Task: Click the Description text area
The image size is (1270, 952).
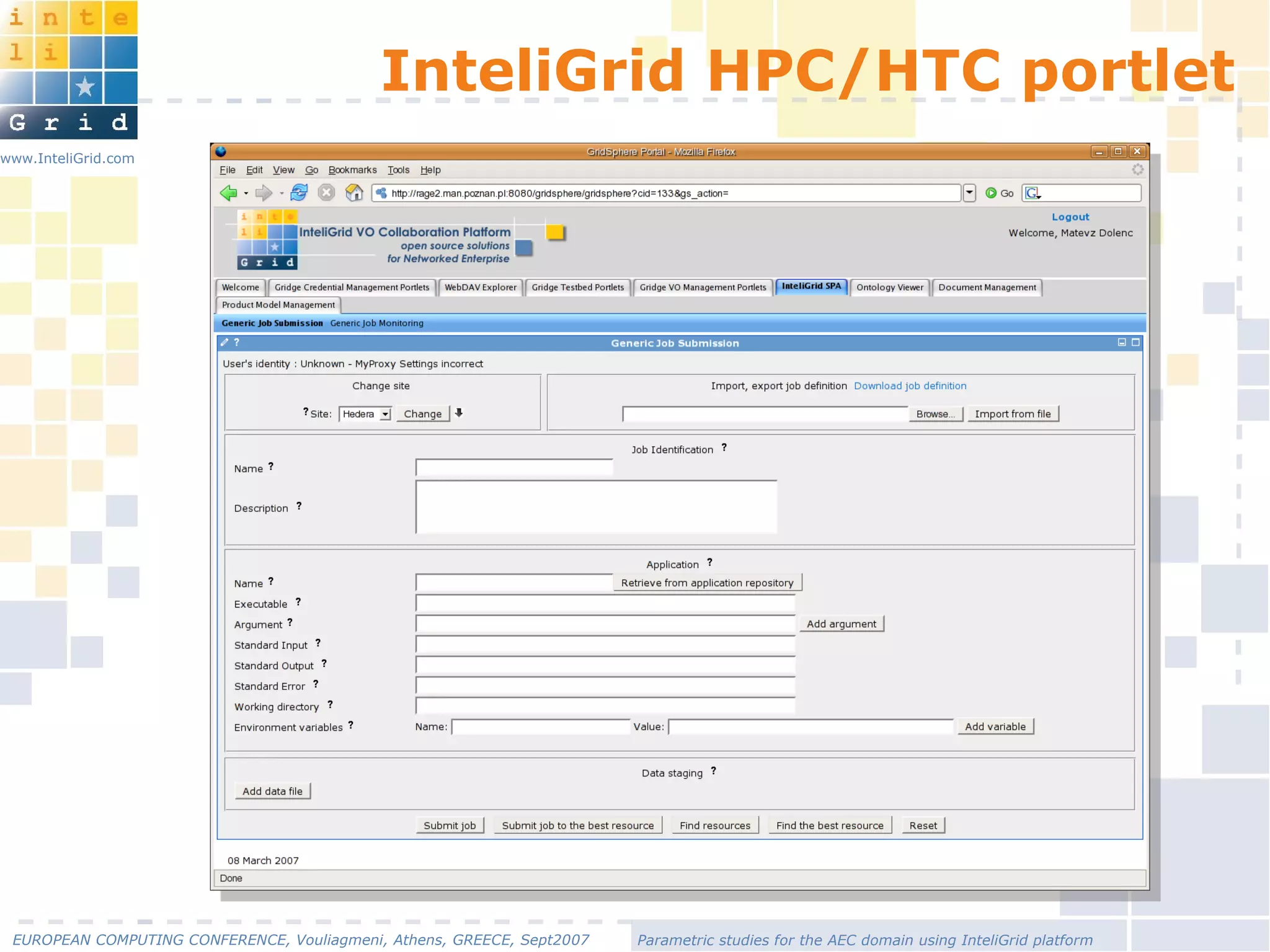Action: (596, 507)
